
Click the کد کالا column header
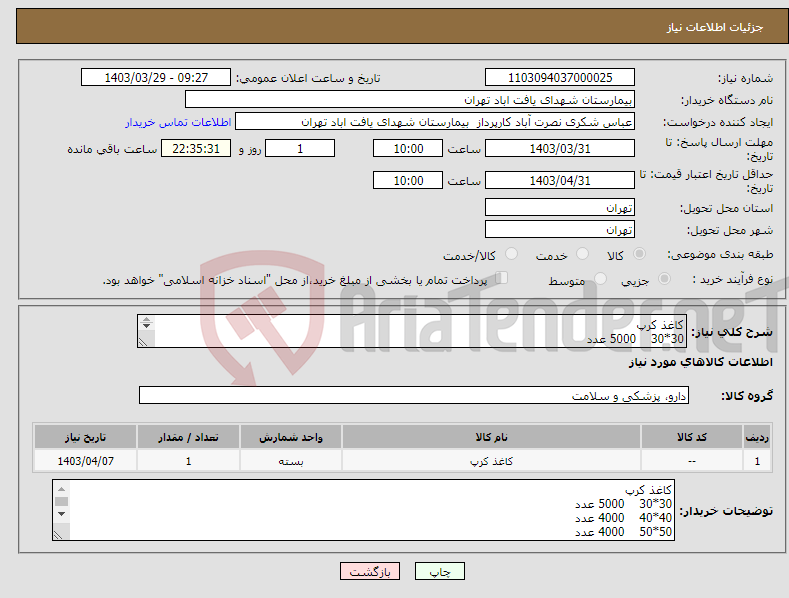(x=692, y=437)
